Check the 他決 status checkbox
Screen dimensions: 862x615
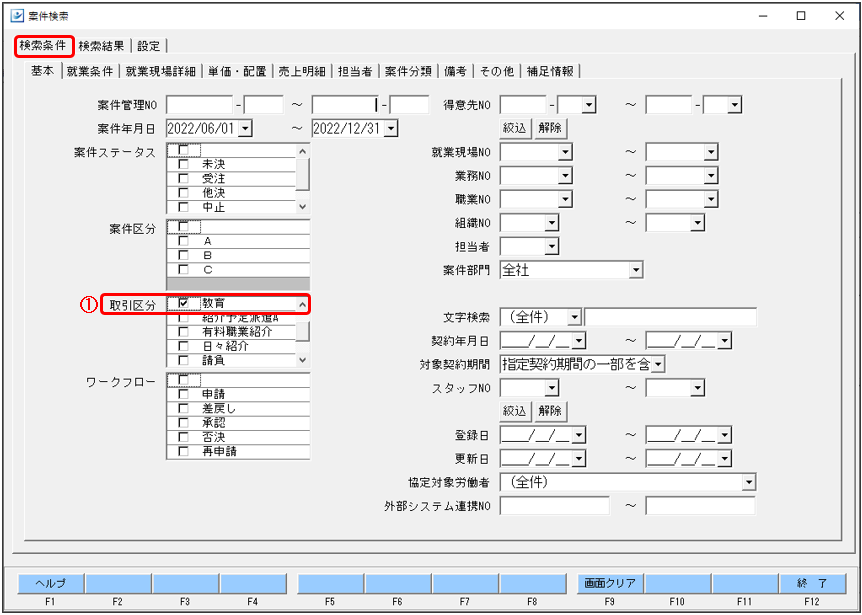[x=184, y=193]
